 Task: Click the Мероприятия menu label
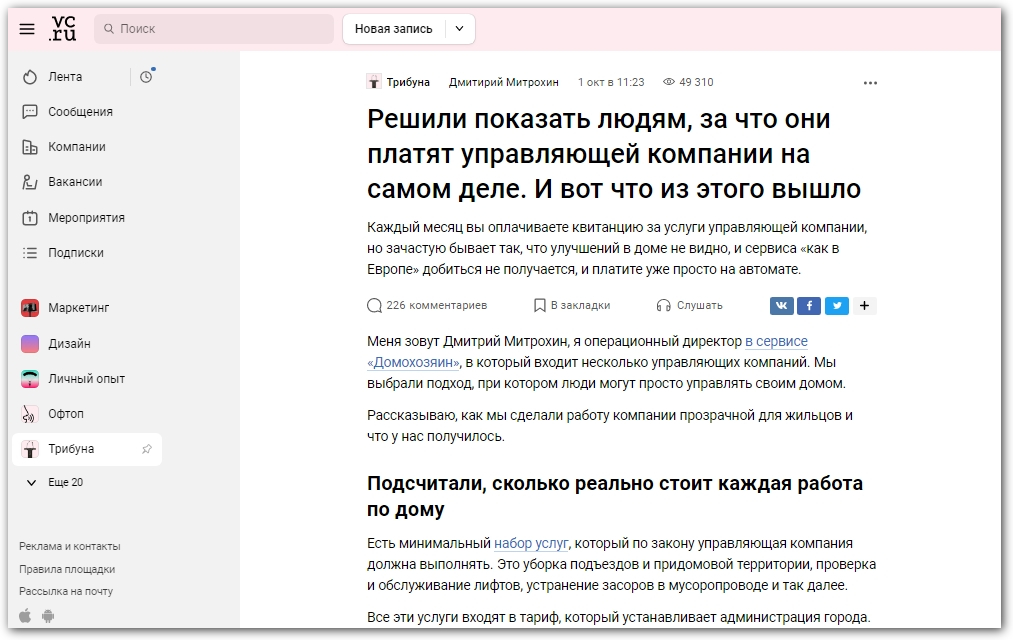click(x=87, y=218)
